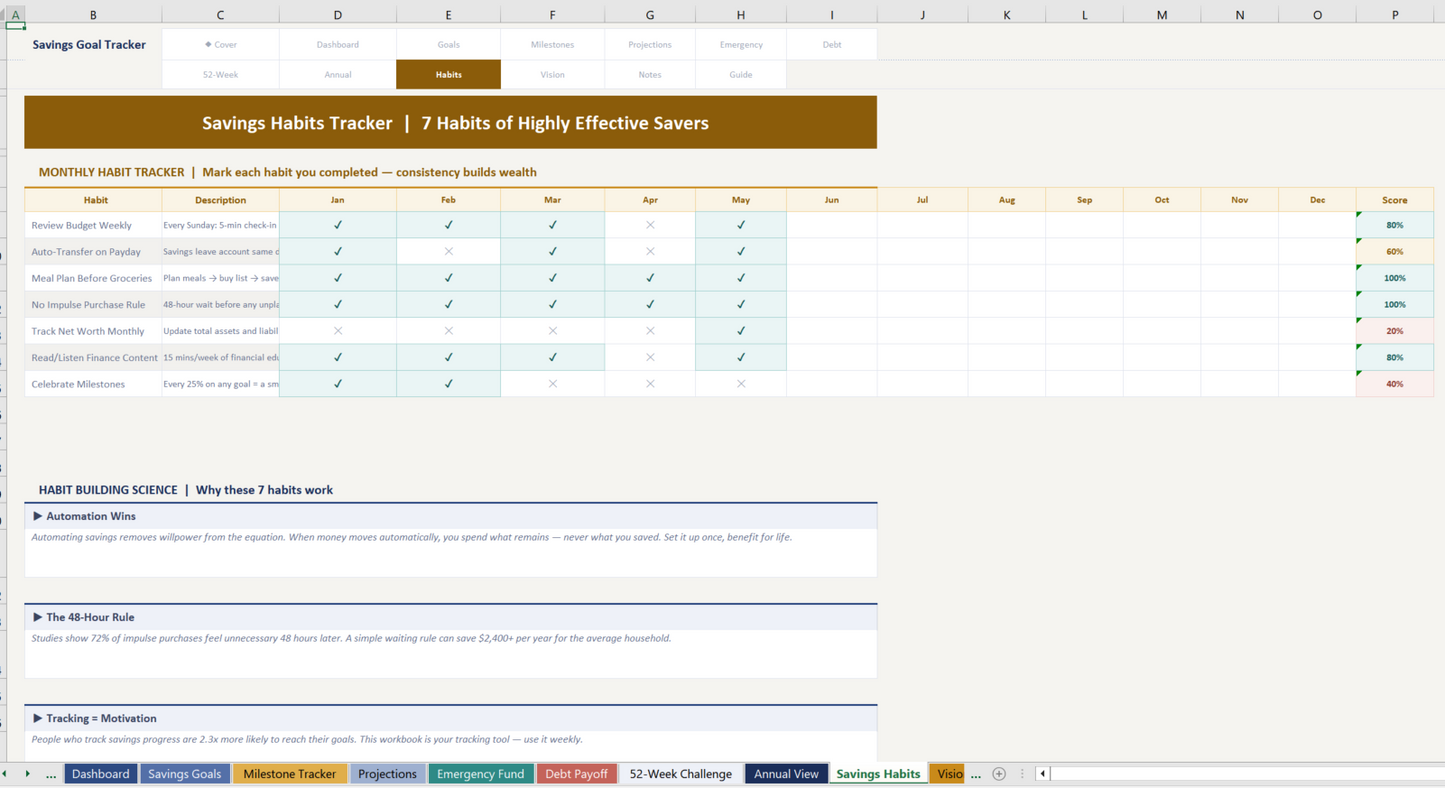Toggle Apr checkmark for Meal Plan Before Groceries
The width and height of the screenshot is (1445, 788).
(650, 278)
